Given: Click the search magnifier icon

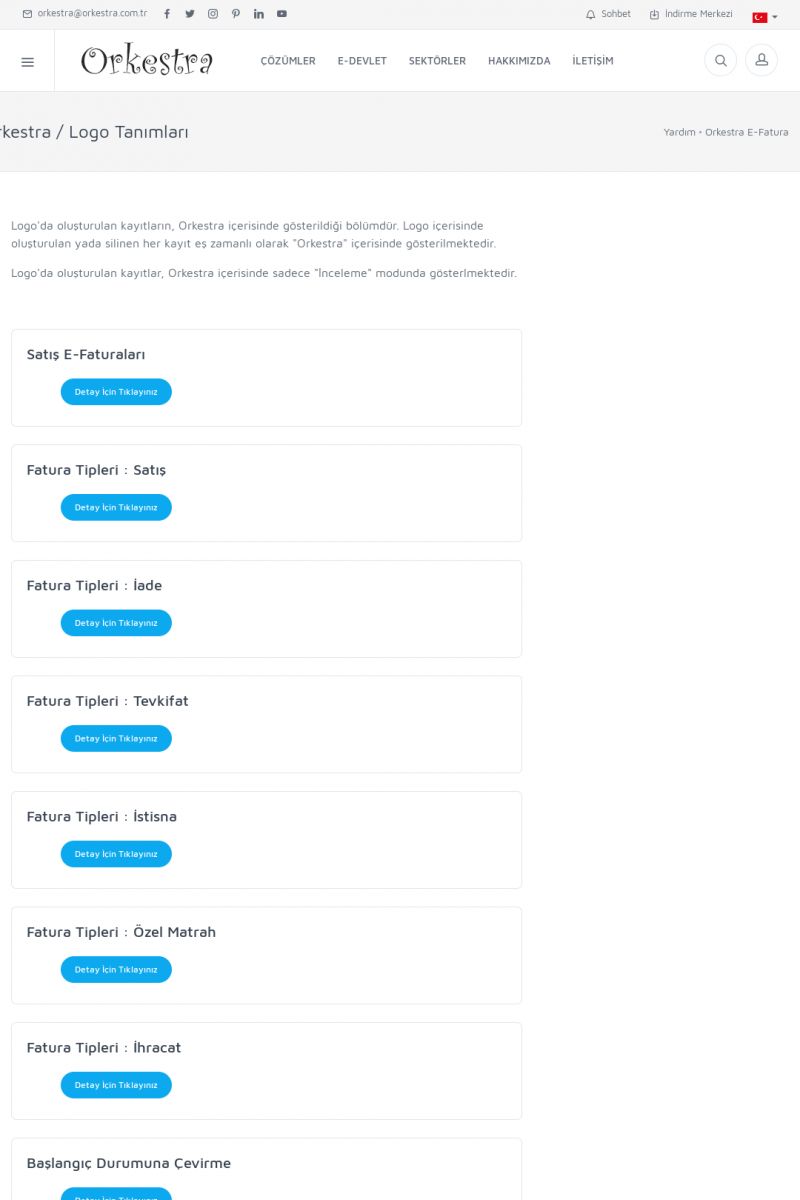Looking at the screenshot, I should (720, 61).
